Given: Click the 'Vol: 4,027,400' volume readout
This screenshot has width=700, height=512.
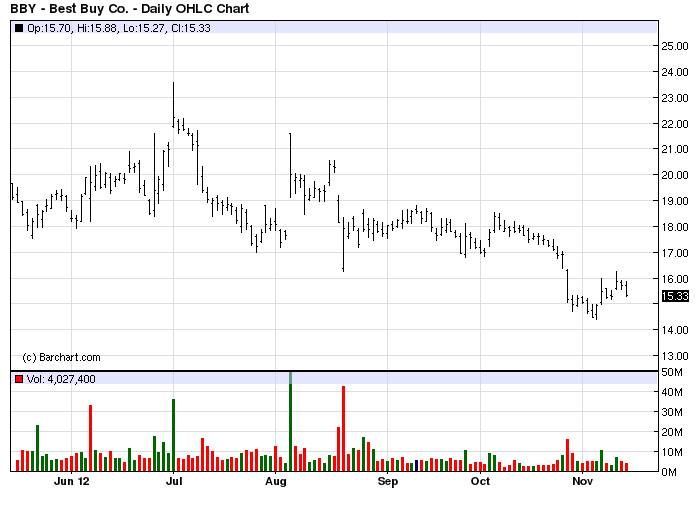Looking at the screenshot, I should 61,379.
